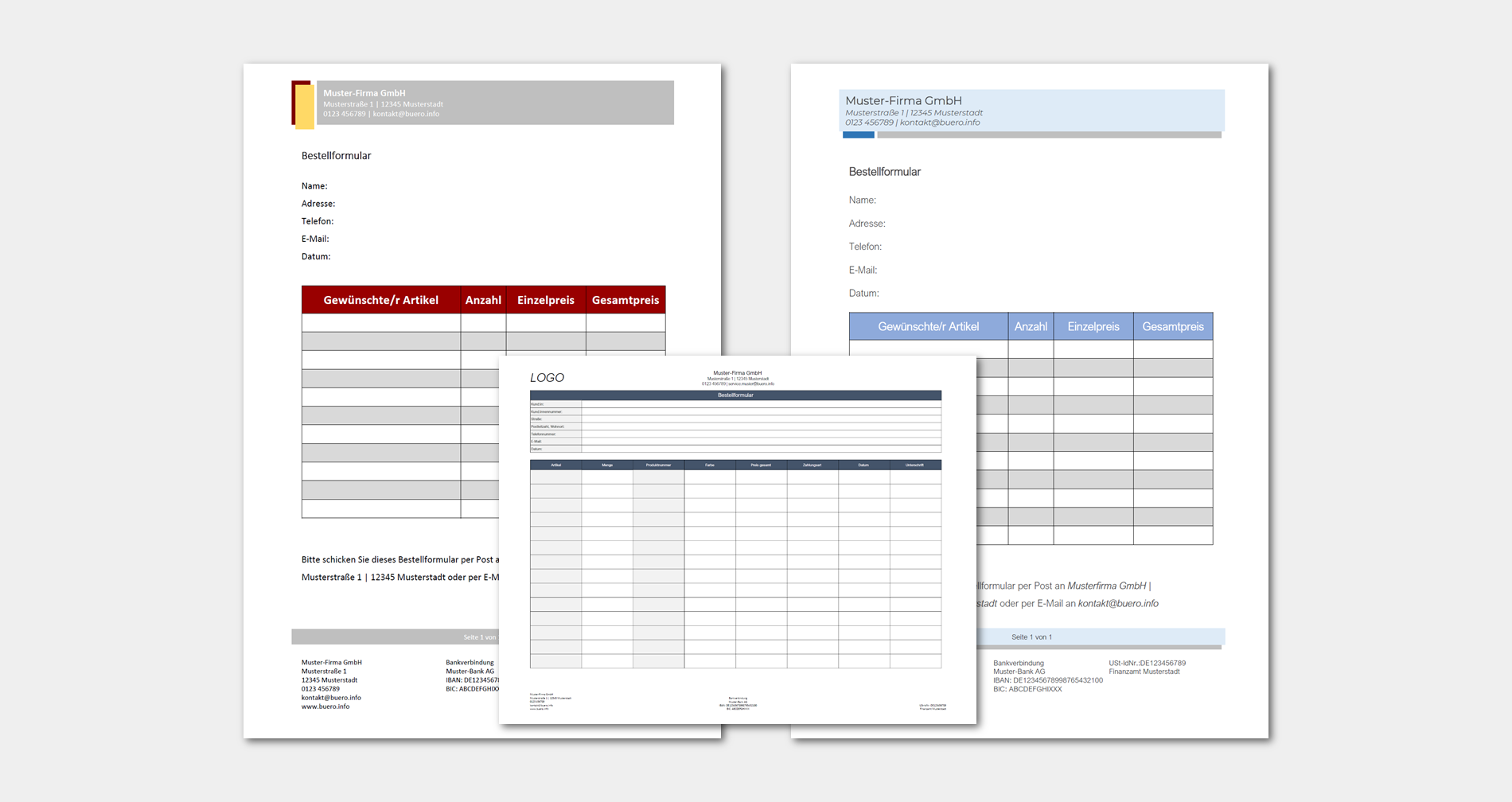Image resolution: width=1512 pixels, height=802 pixels.
Task: Click 'E-Mail:' label on the red-themed page
Action: coord(315,239)
